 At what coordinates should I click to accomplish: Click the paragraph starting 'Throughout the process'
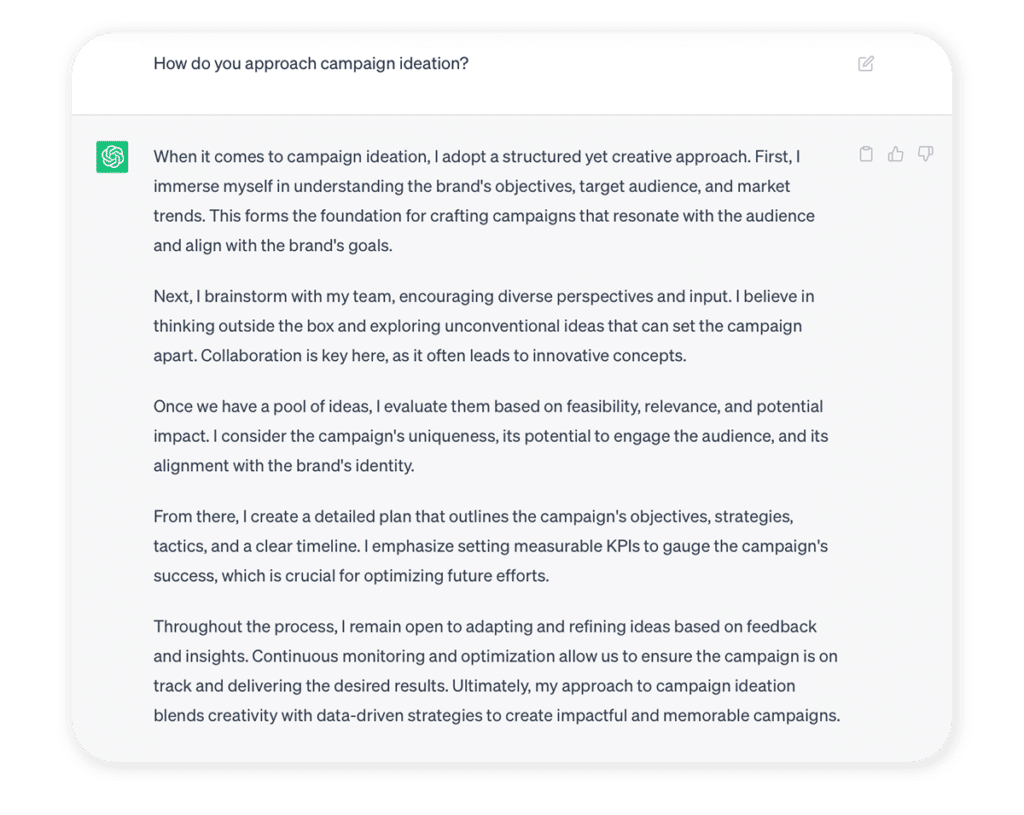497,671
